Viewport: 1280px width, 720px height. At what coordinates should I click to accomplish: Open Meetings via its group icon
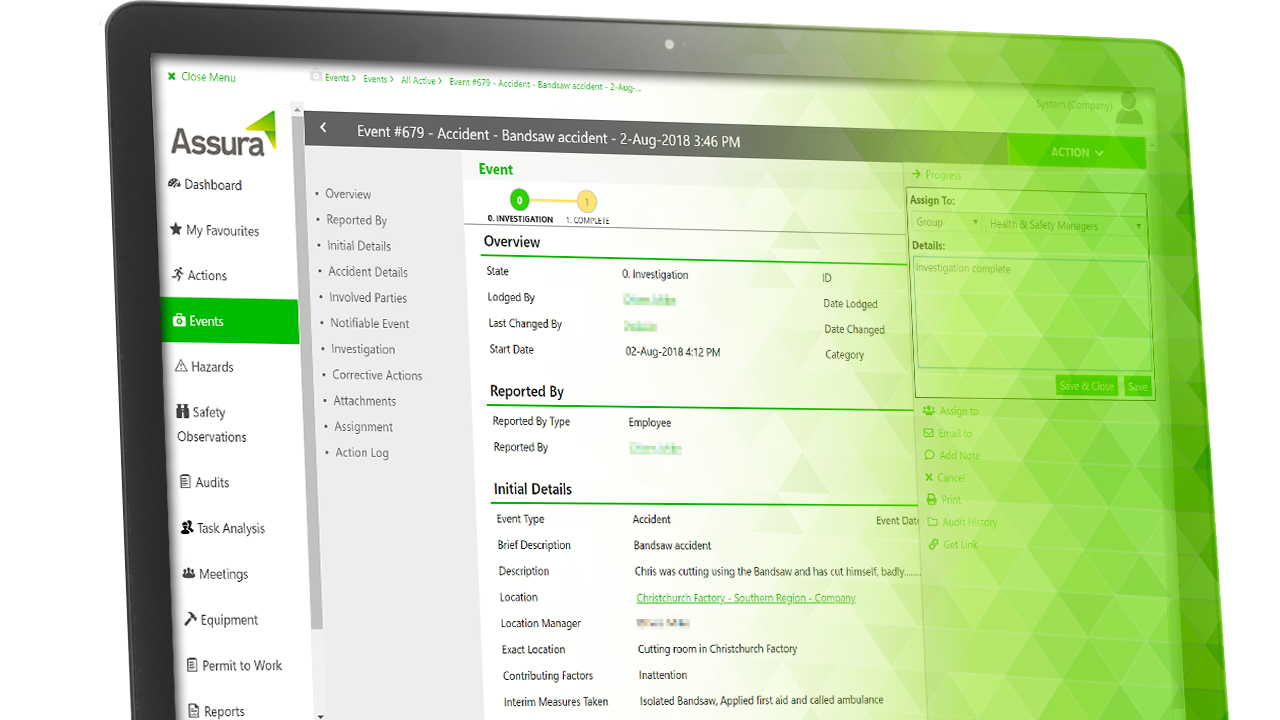click(189, 573)
